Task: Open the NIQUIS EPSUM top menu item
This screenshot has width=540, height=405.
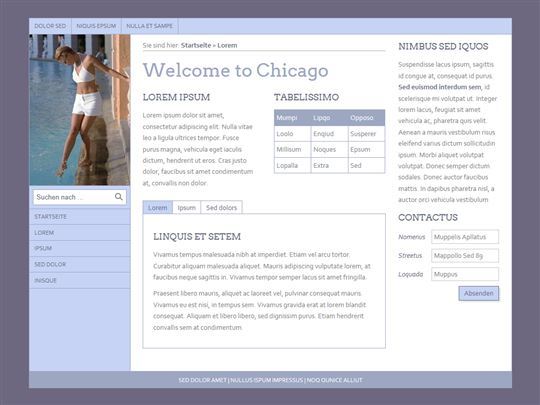Action: (x=96, y=26)
